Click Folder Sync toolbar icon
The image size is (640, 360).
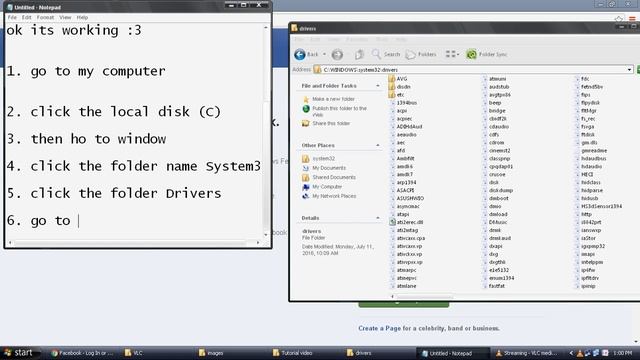click(x=487, y=54)
